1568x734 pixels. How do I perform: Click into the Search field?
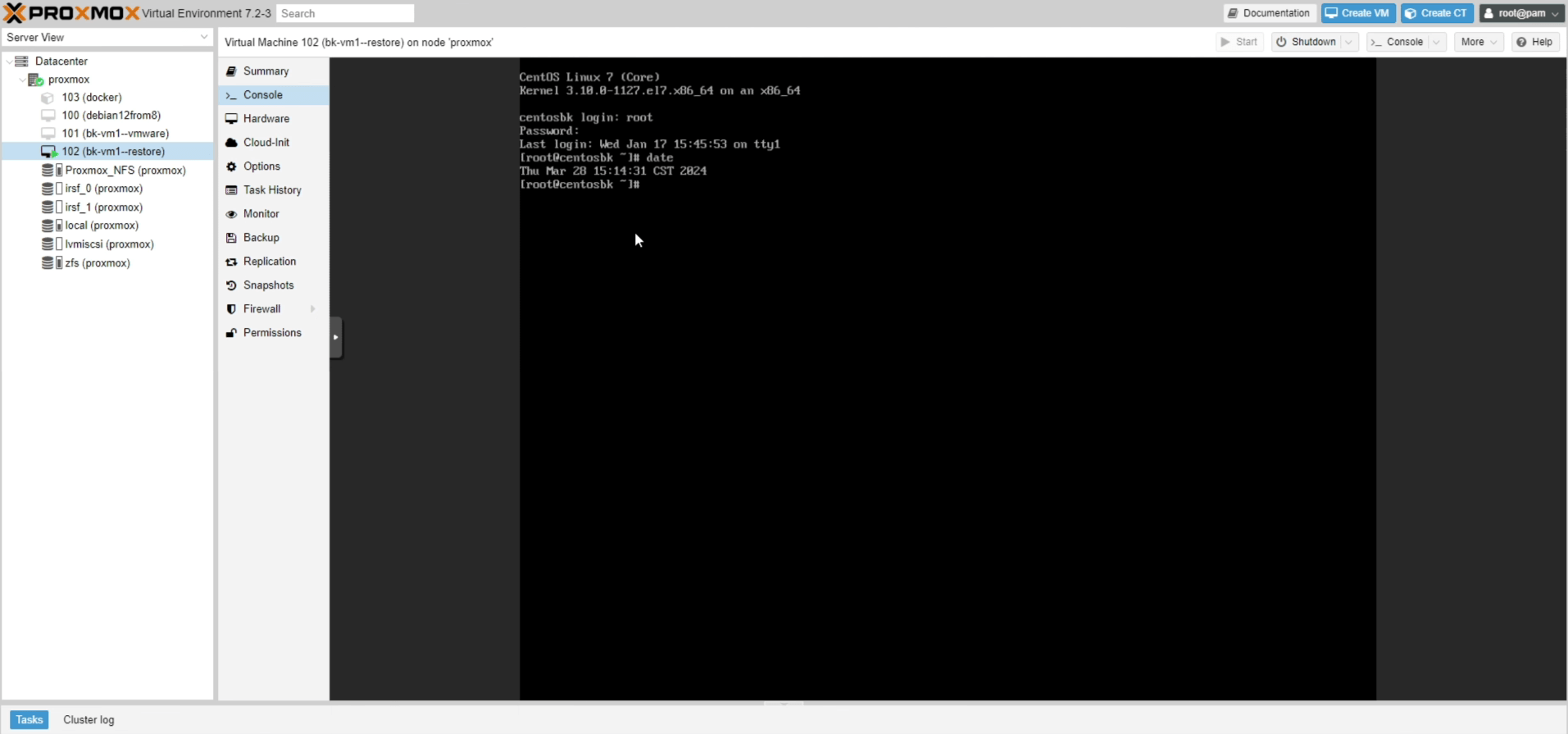coord(345,13)
